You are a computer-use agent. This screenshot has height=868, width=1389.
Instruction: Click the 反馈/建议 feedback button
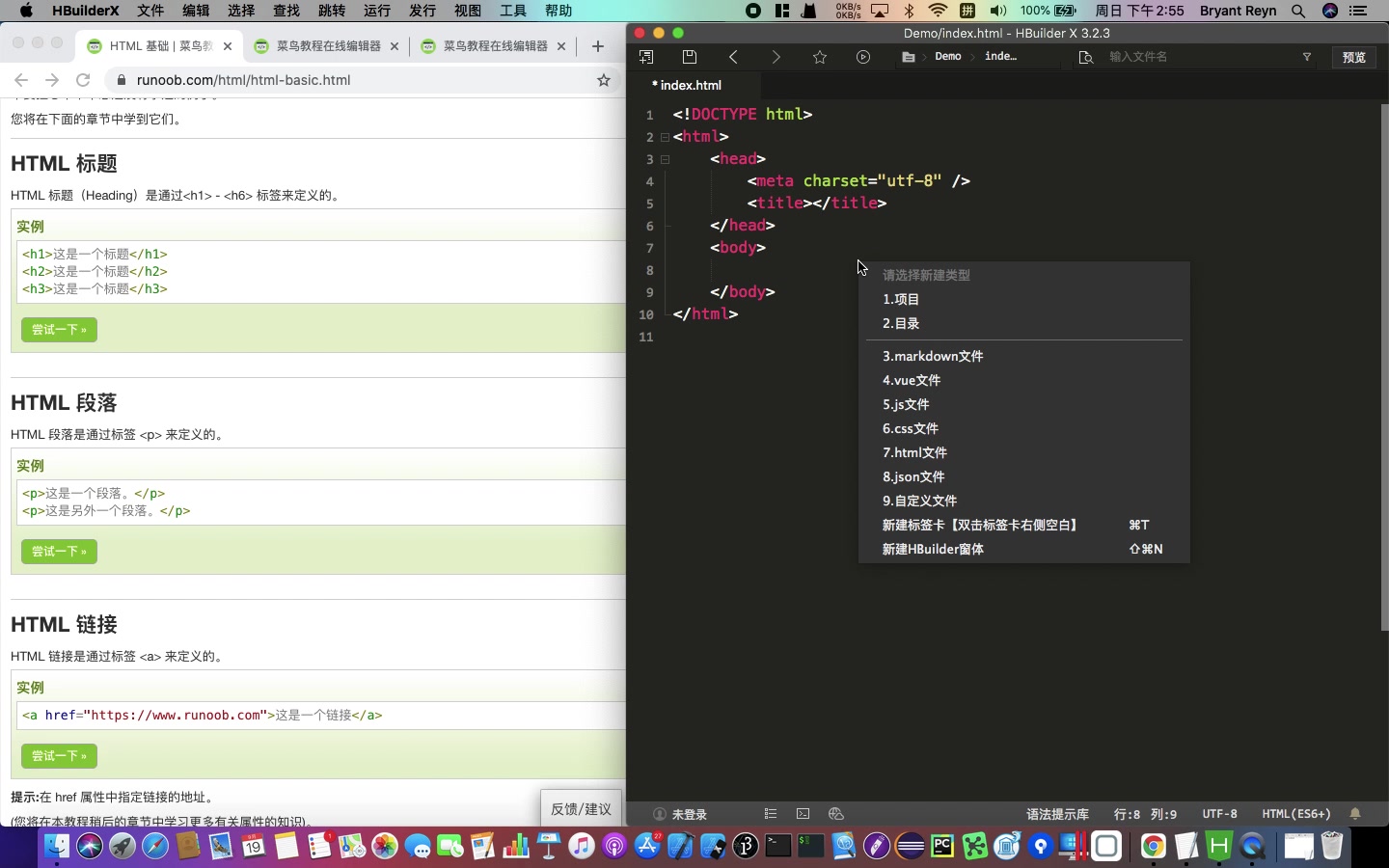(582, 809)
